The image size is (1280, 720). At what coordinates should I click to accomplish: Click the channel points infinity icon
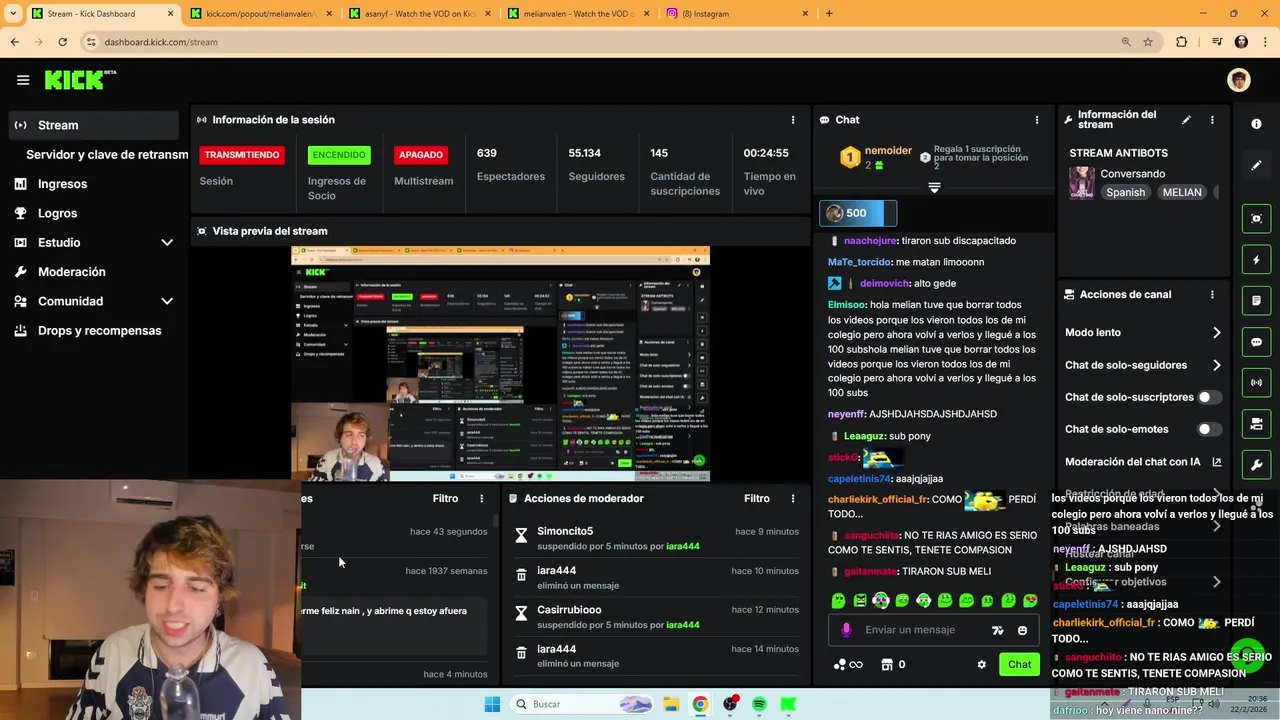pyautogui.click(x=848, y=665)
